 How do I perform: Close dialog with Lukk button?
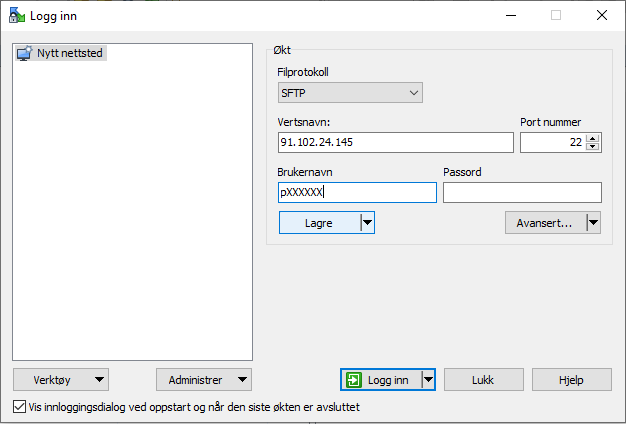[x=484, y=380]
